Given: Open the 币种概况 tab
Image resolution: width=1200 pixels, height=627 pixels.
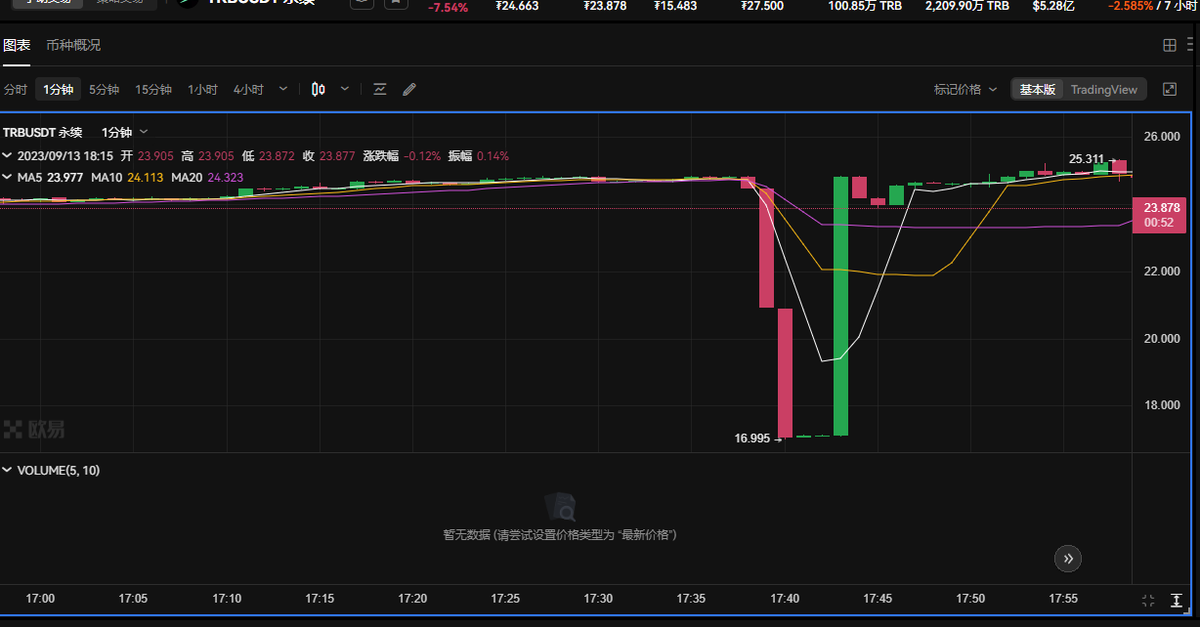Looking at the screenshot, I should tap(73, 45).
